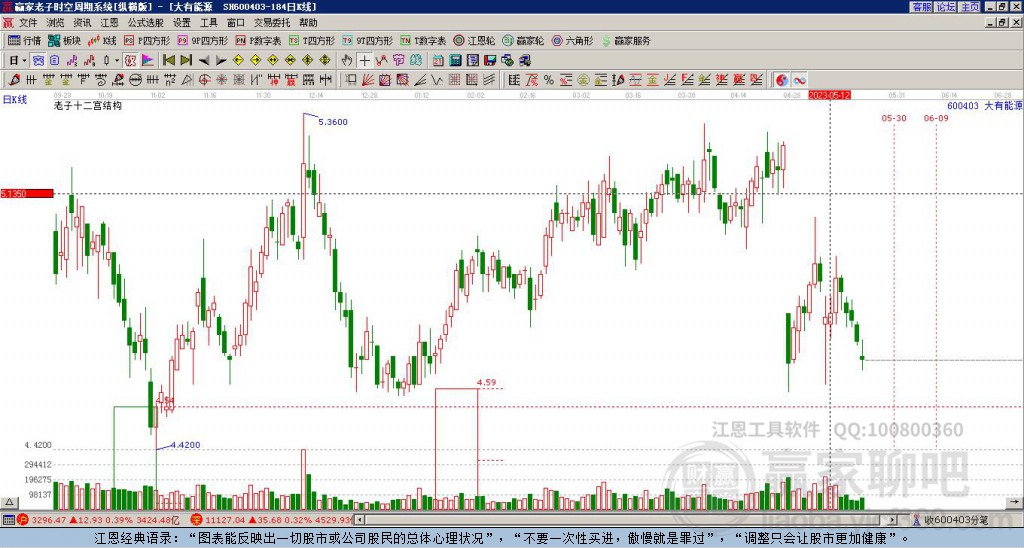Click the circle with horizontal line tool

[135, 80]
